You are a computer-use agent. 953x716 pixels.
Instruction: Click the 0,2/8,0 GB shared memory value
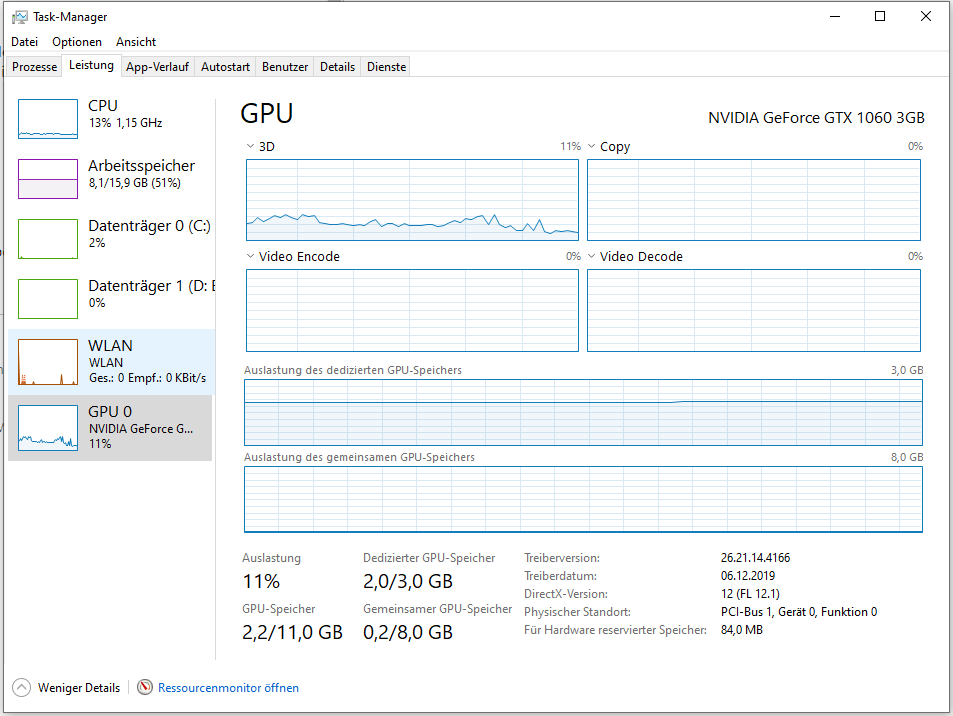[408, 633]
